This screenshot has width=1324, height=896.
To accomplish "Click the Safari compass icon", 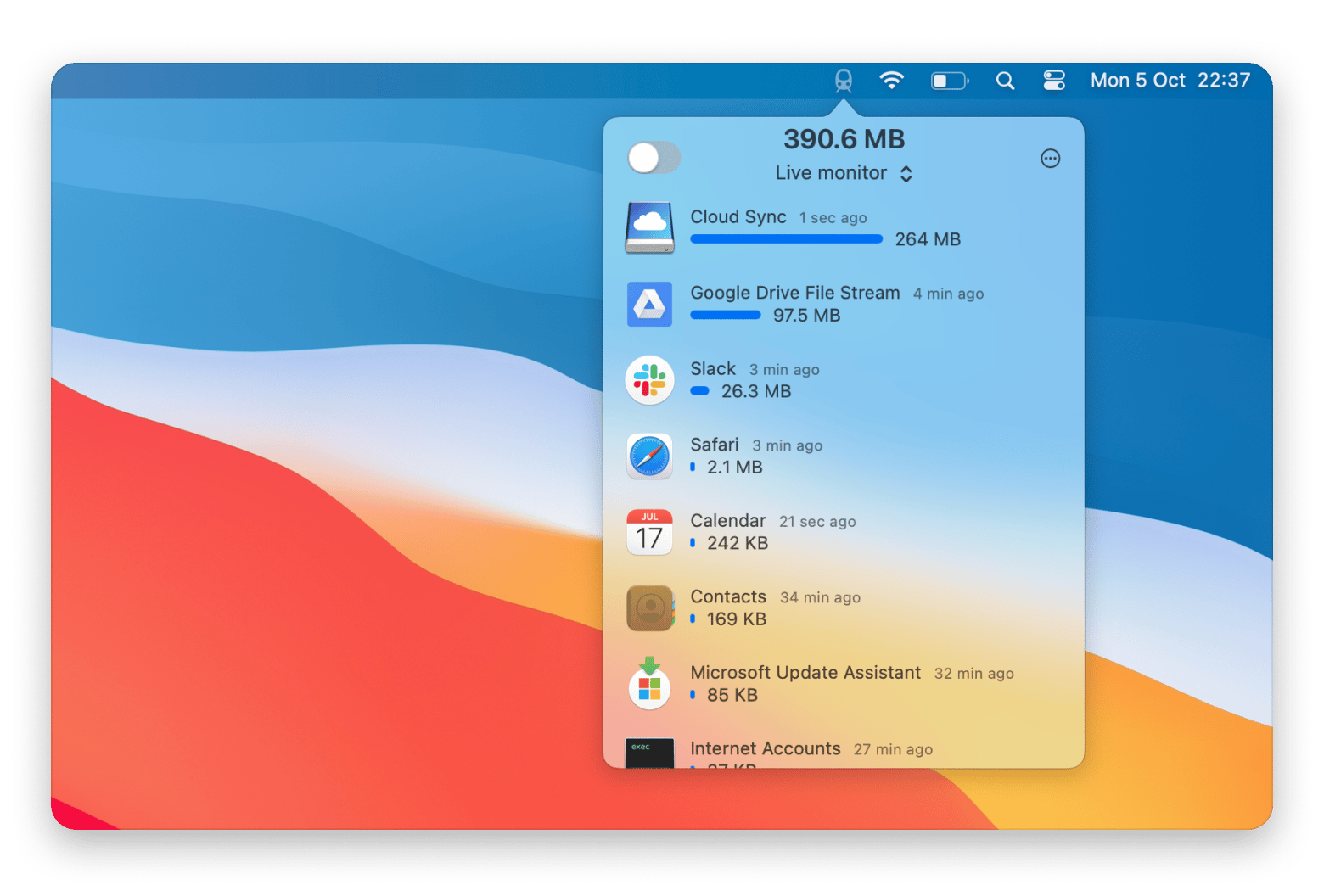I will [649, 456].
